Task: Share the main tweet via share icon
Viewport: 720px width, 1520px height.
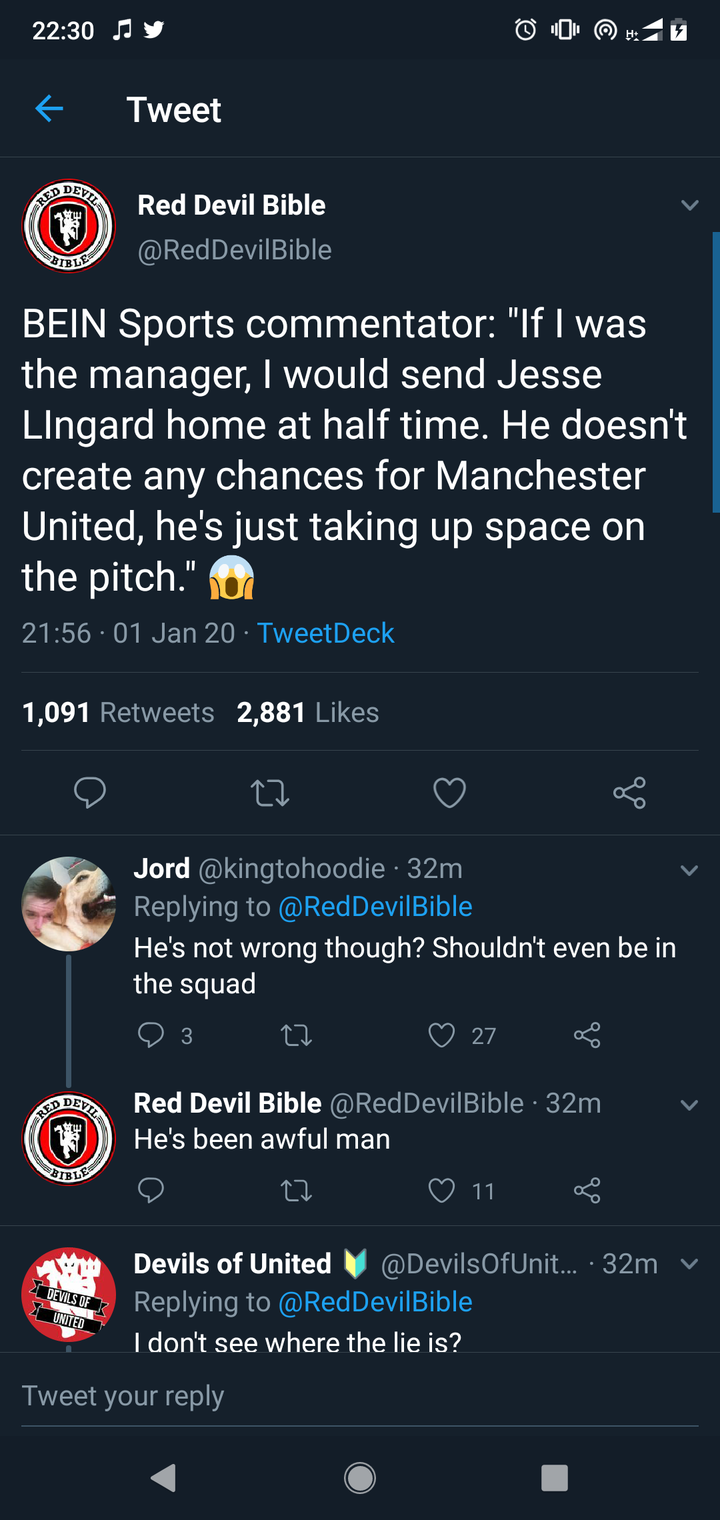Action: [629, 793]
